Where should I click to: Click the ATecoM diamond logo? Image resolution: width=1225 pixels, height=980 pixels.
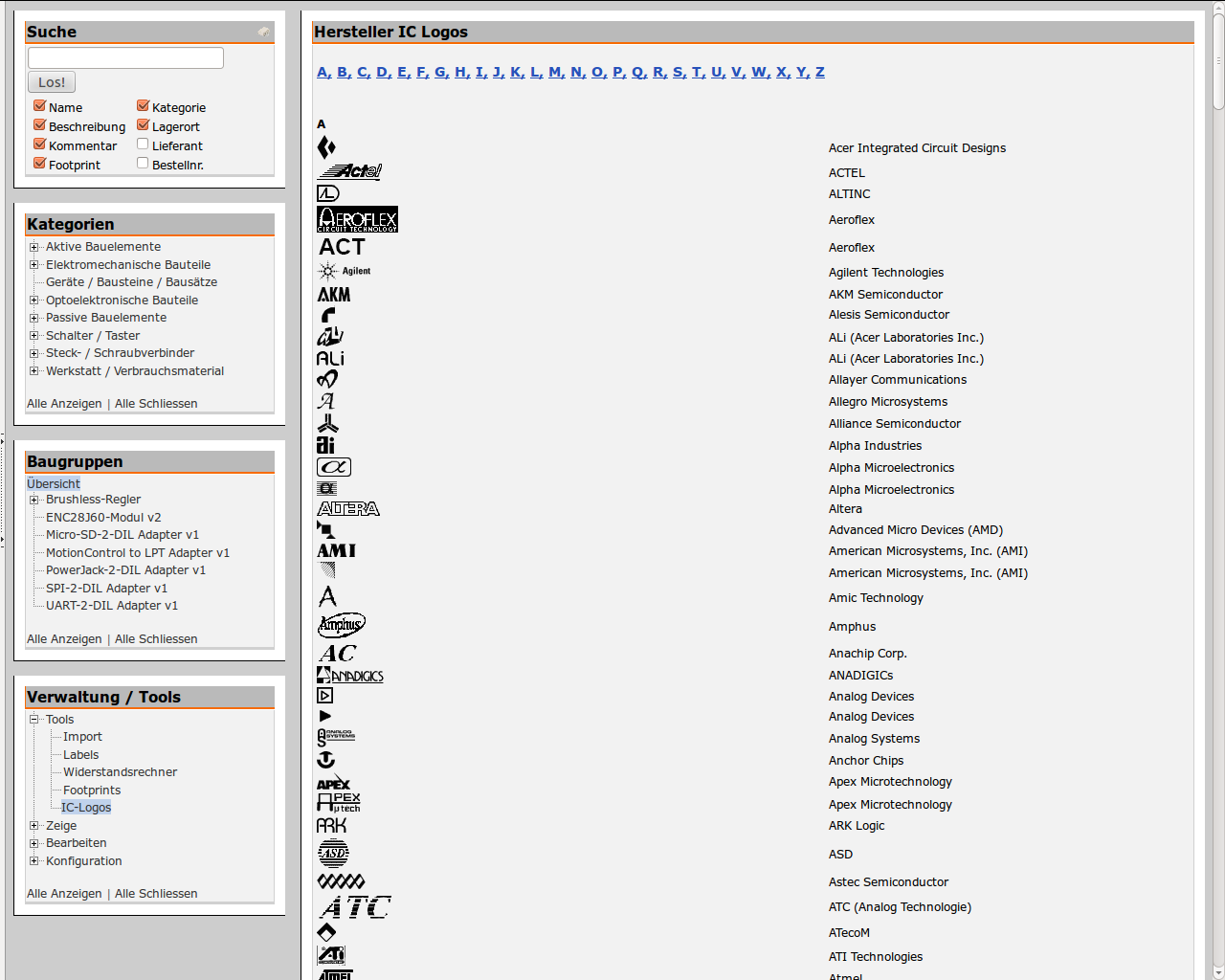(x=326, y=932)
